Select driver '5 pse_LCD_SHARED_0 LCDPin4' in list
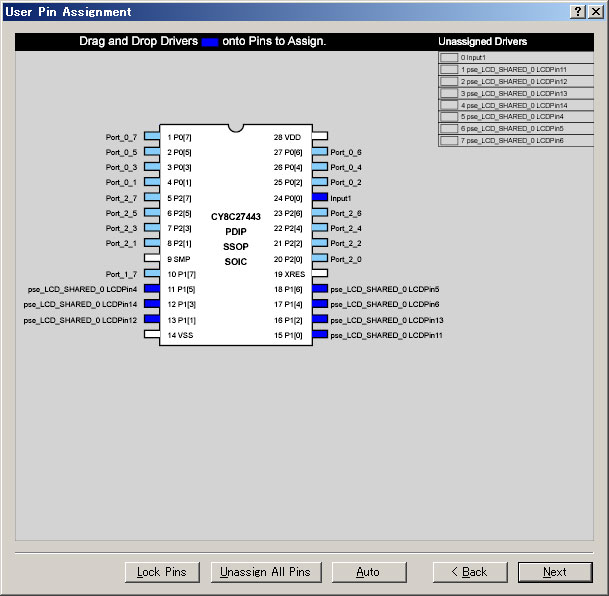 tap(516, 116)
